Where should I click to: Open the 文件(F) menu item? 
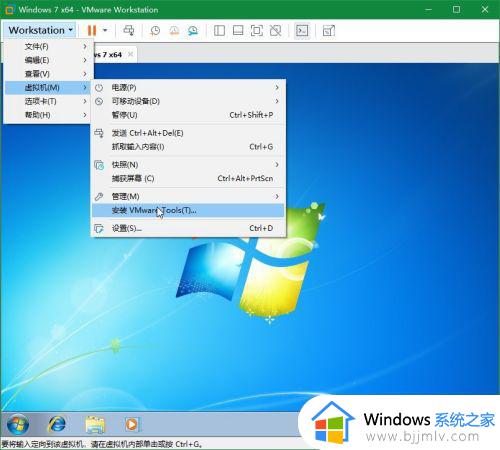pyautogui.click(x=48, y=46)
